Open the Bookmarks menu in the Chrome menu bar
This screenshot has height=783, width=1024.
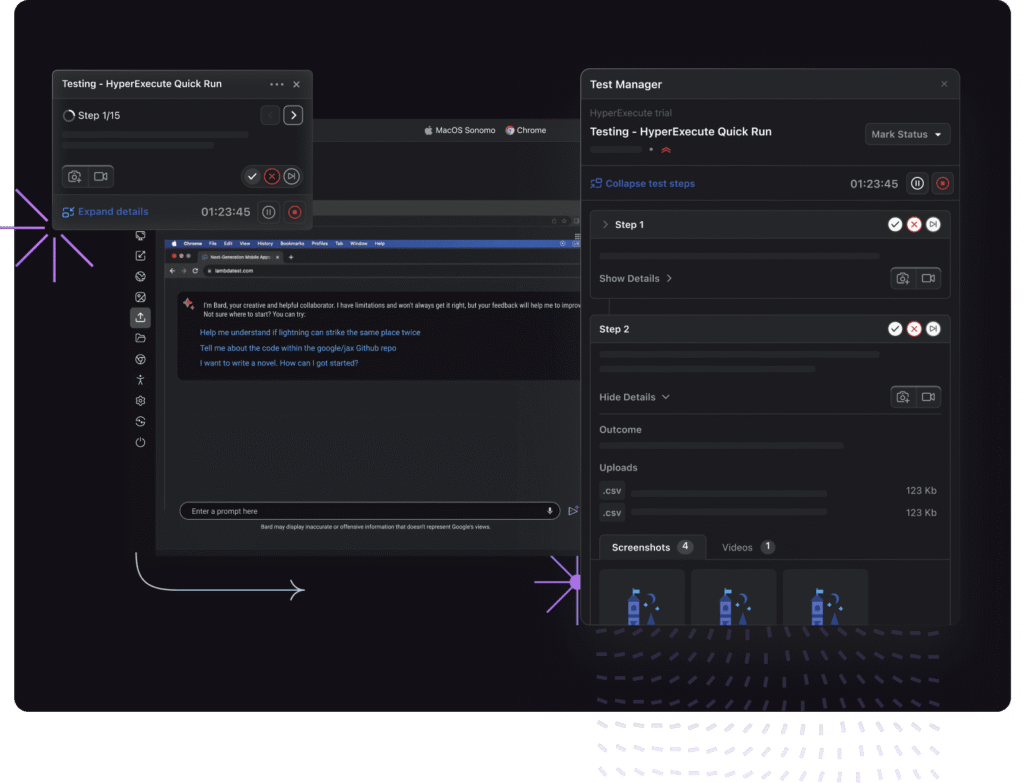pyautogui.click(x=292, y=244)
